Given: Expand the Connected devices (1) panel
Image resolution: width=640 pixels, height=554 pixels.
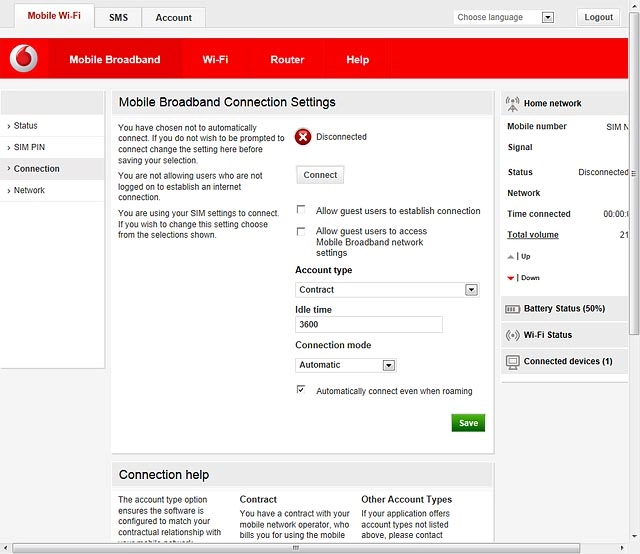Looking at the screenshot, I should tap(564, 362).
